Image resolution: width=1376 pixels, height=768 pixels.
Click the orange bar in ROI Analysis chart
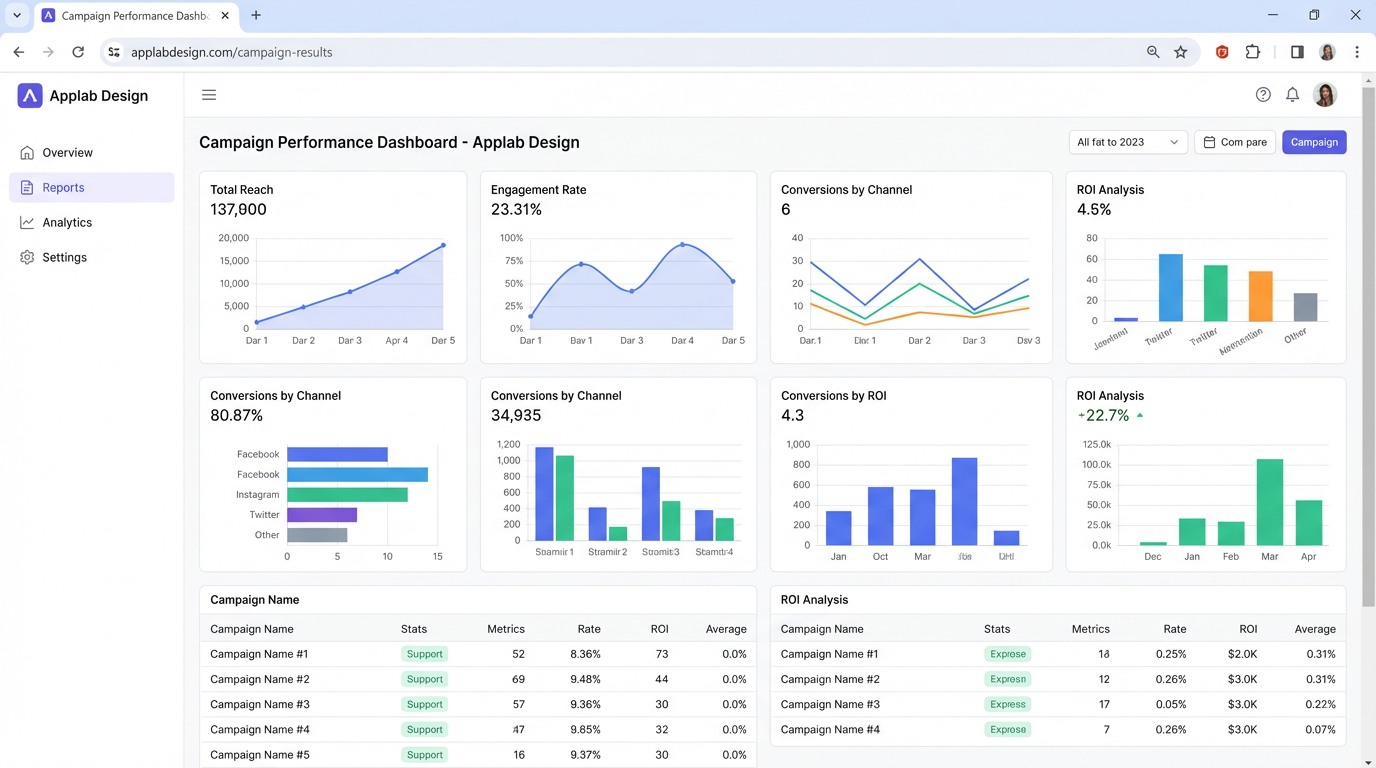1260,296
